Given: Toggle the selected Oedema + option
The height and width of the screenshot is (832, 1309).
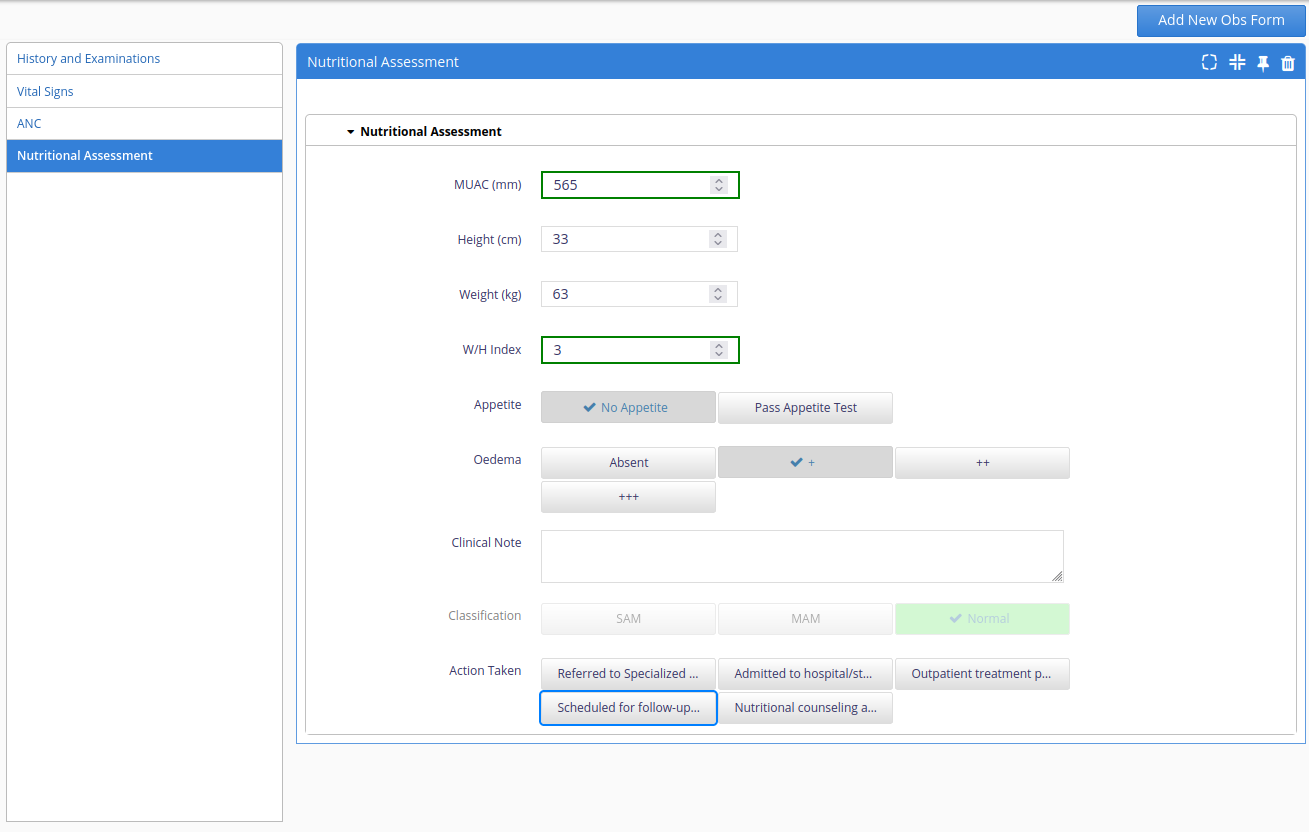Looking at the screenshot, I should click(x=805, y=462).
